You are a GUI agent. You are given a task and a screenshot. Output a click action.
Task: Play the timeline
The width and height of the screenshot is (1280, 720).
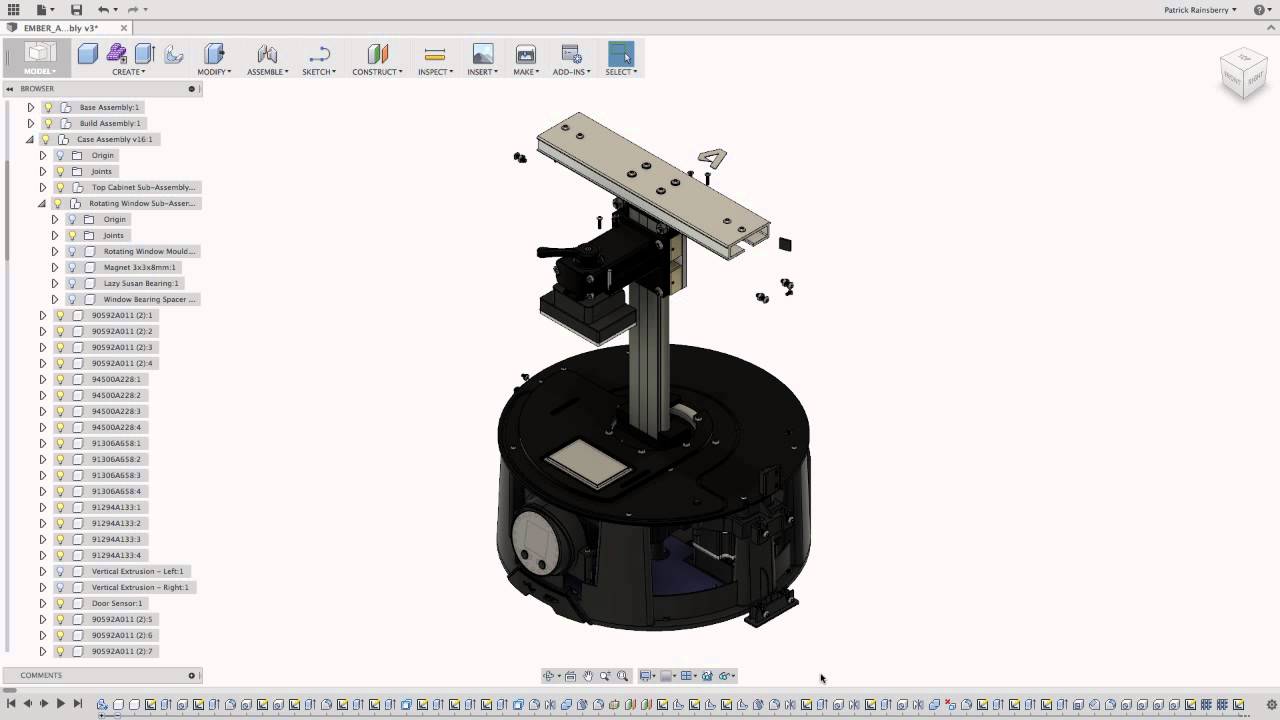click(60, 704)
